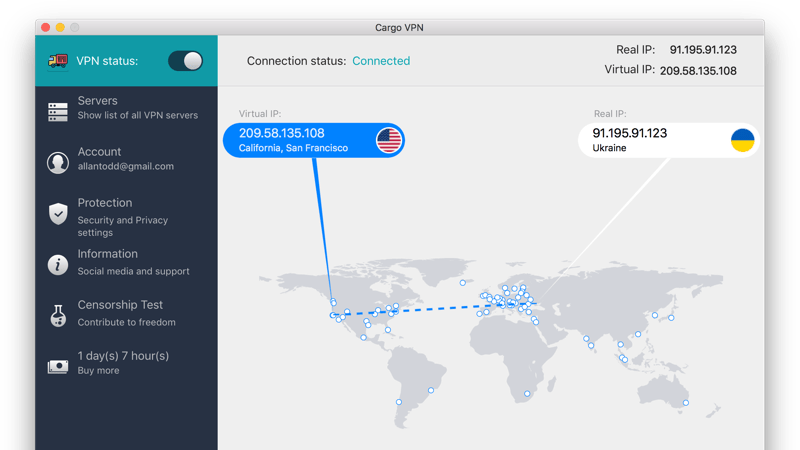Viewport: 800px width, 450px height.
Task: Toggle the VPN status switch off
Action: tap(186, 61)
